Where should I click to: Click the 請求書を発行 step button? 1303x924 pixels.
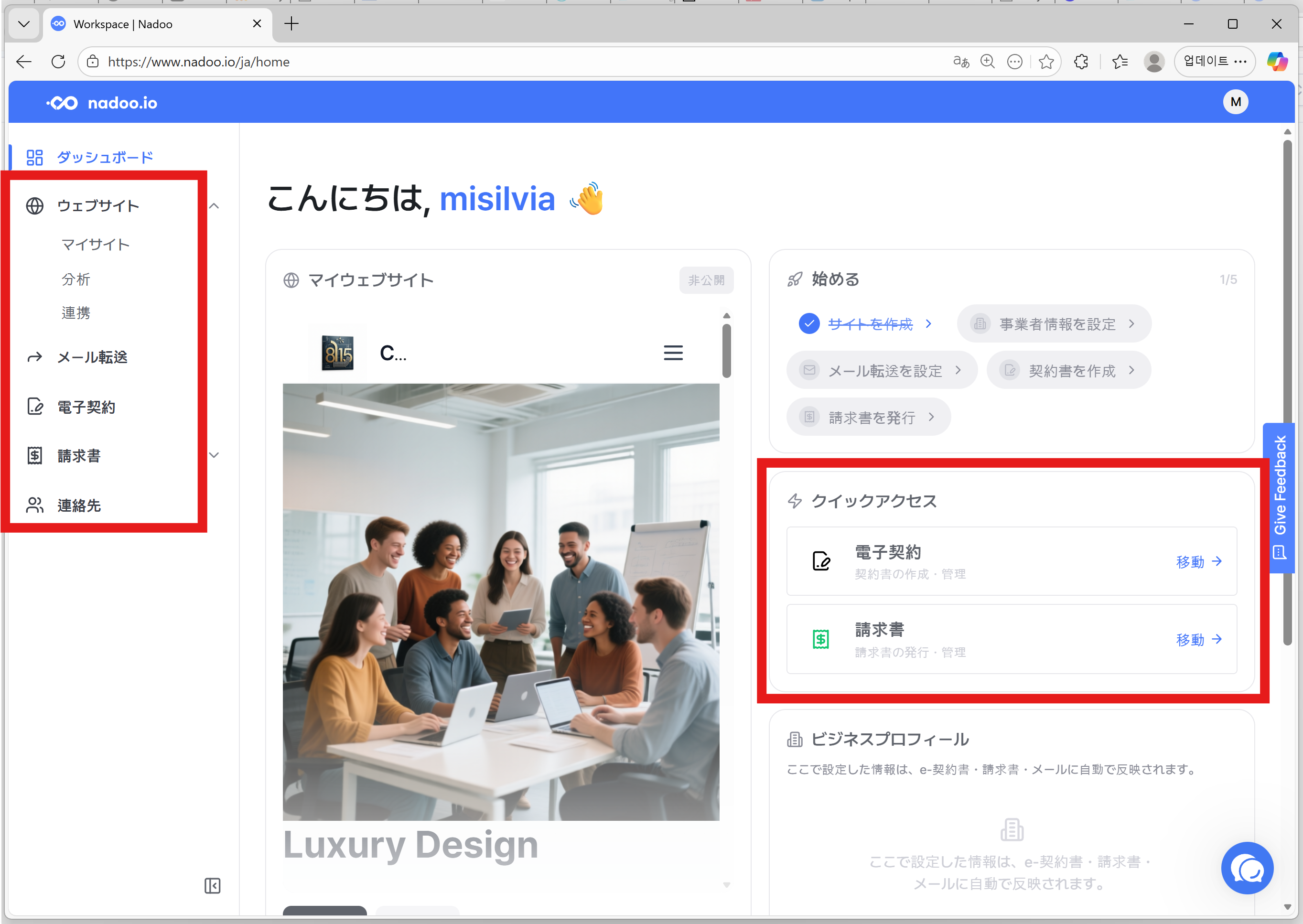tap(868, 417)
